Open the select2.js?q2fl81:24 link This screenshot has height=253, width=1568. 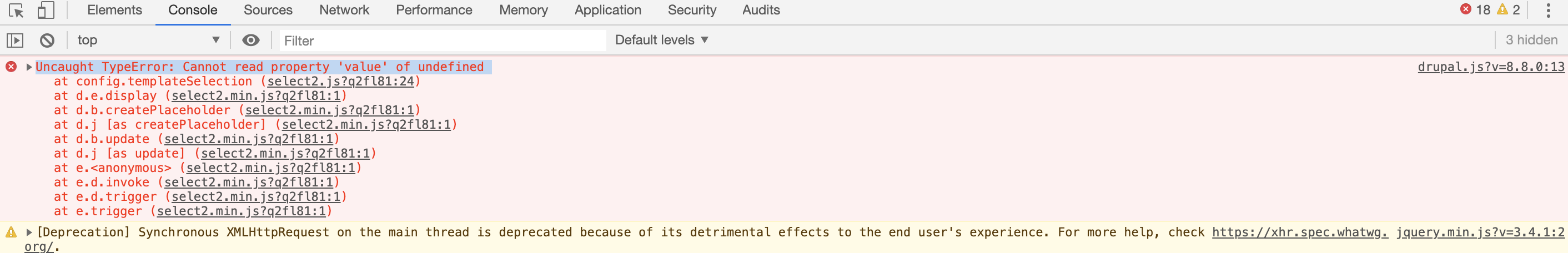tap(340, 82)
